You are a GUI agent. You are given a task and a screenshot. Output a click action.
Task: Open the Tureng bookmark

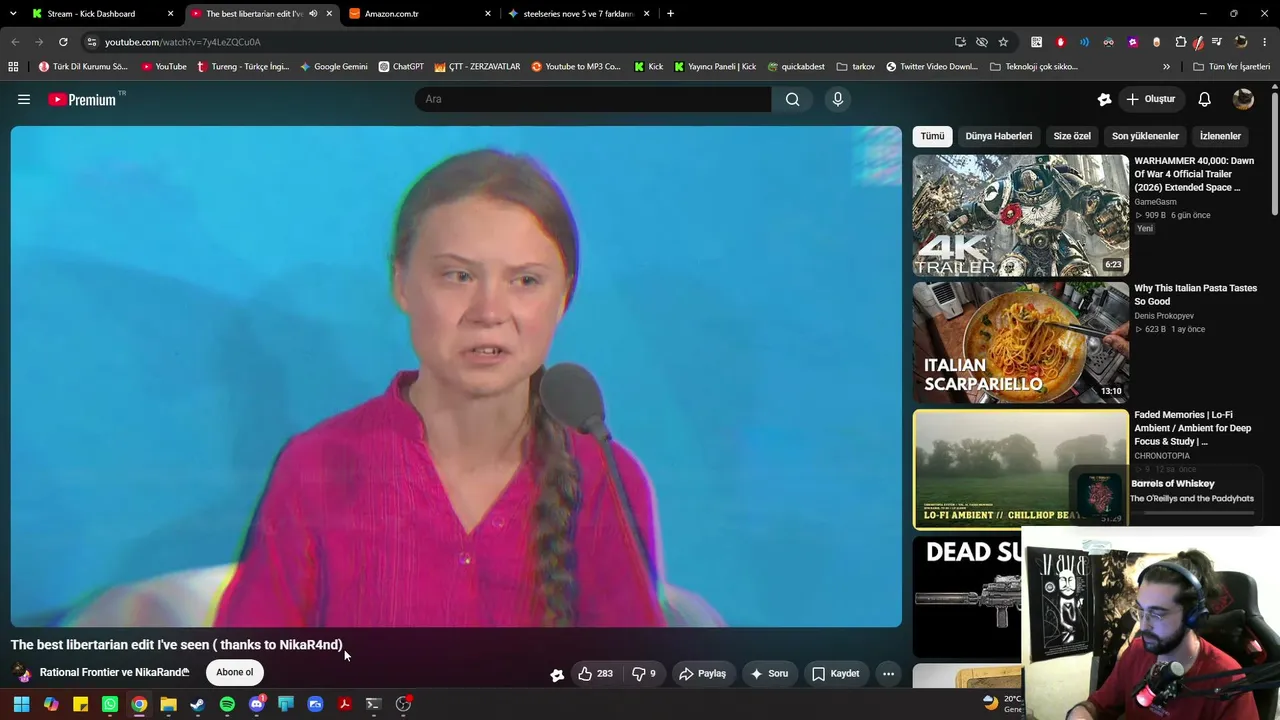243,67
